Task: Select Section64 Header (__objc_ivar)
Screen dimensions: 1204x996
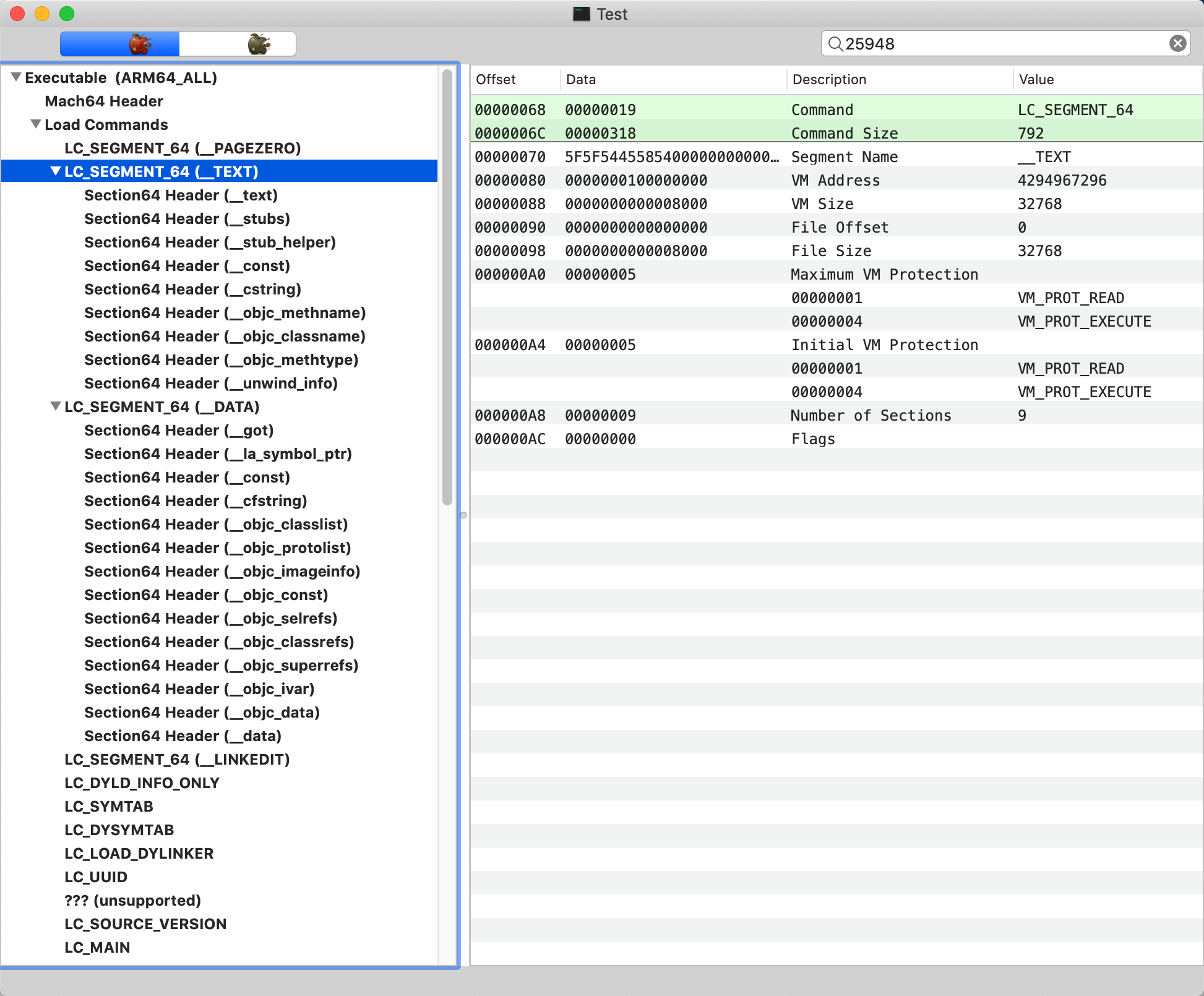Action: pyautogui.click(x=199, y=689)
